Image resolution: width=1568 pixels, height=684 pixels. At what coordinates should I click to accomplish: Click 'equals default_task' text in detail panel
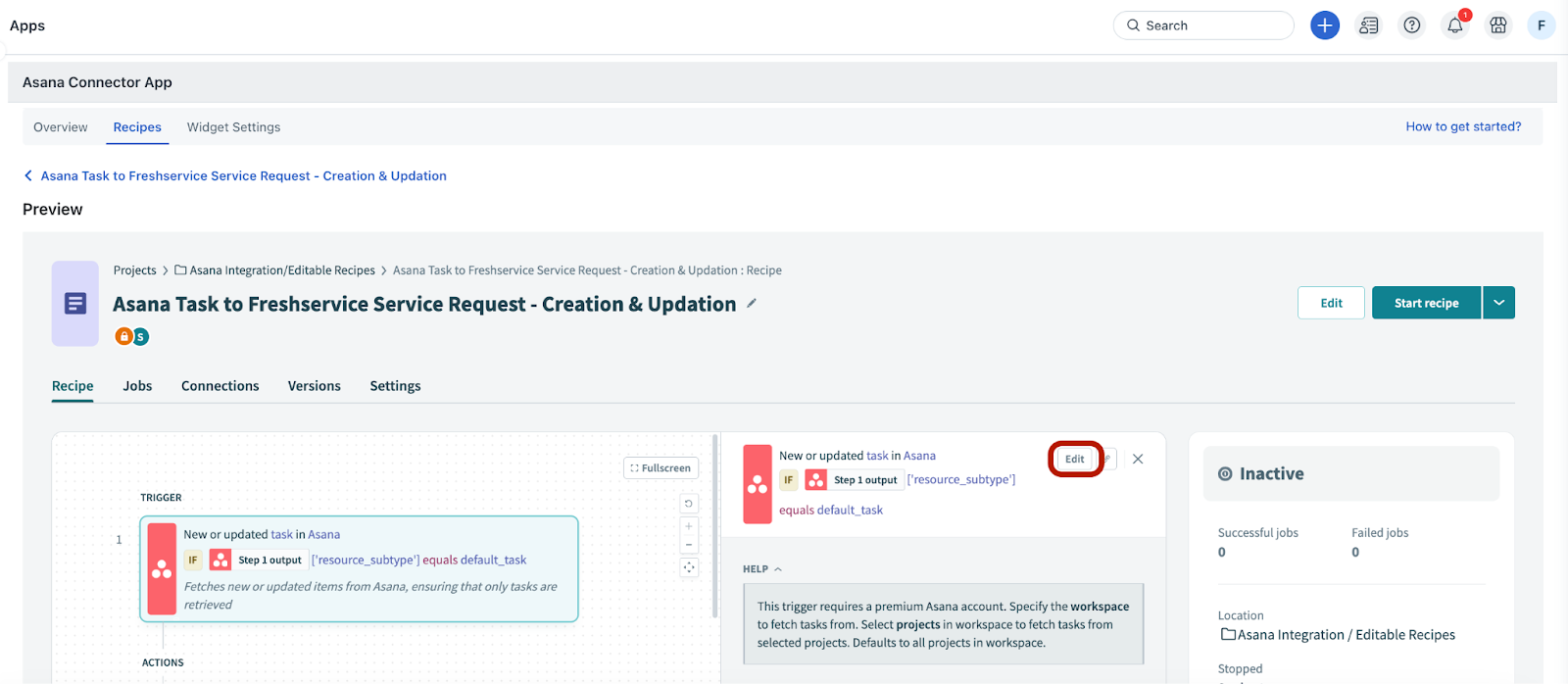tap(831, 511)
